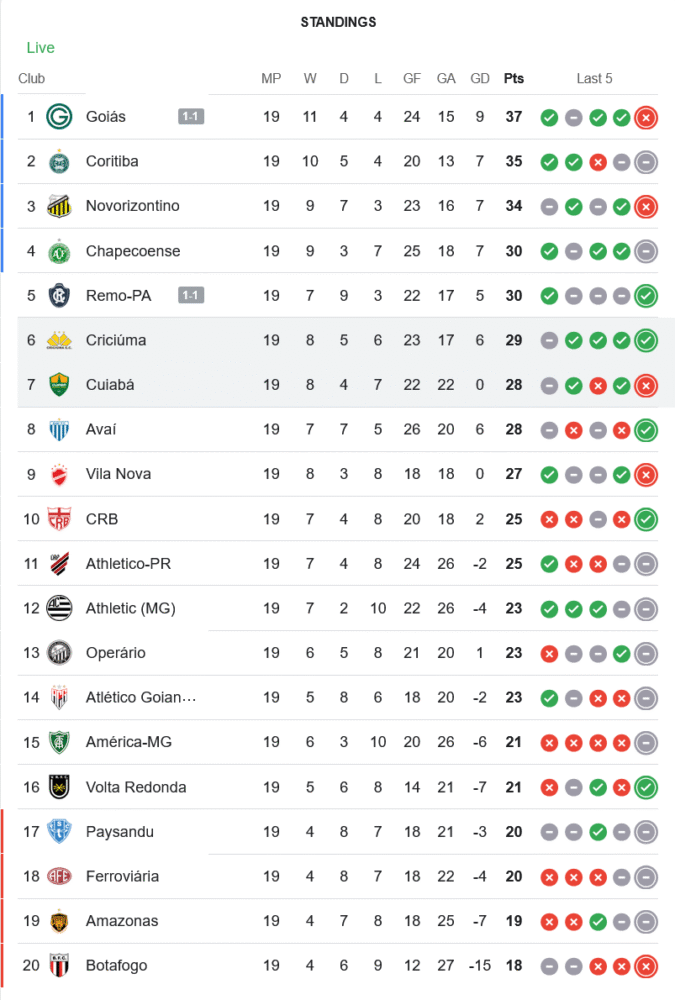Open the Criciúma club crest

click(60, 340)
